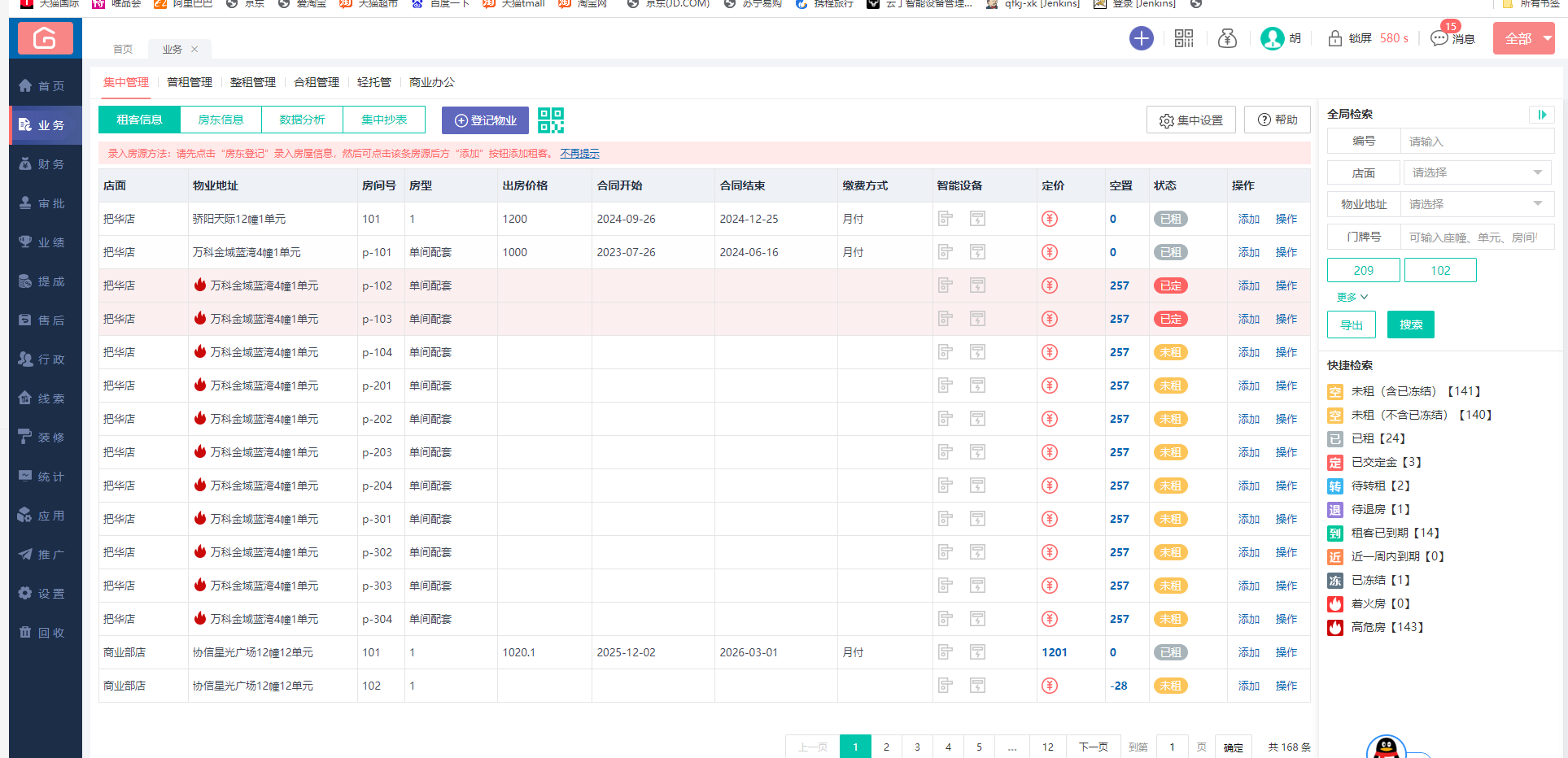Open 行政 in left sidebar
This screenshot has height=758, width=1568.
click(46, 359)
